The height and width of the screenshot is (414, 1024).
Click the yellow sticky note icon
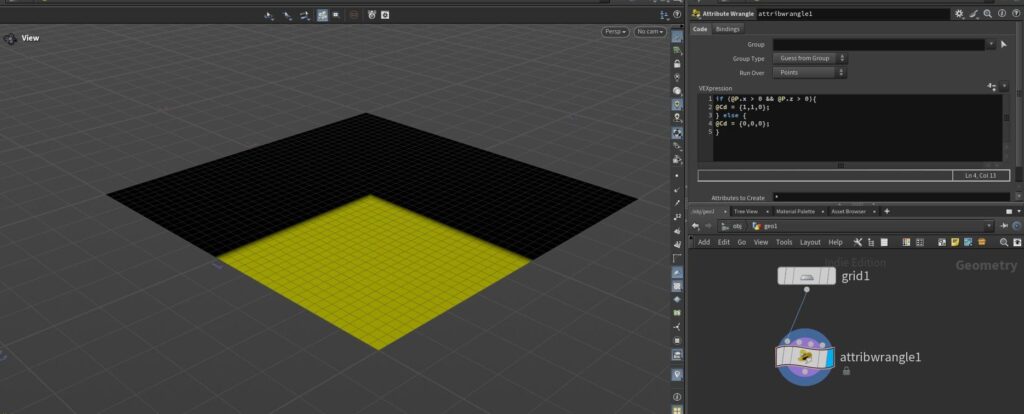[955, 242]
